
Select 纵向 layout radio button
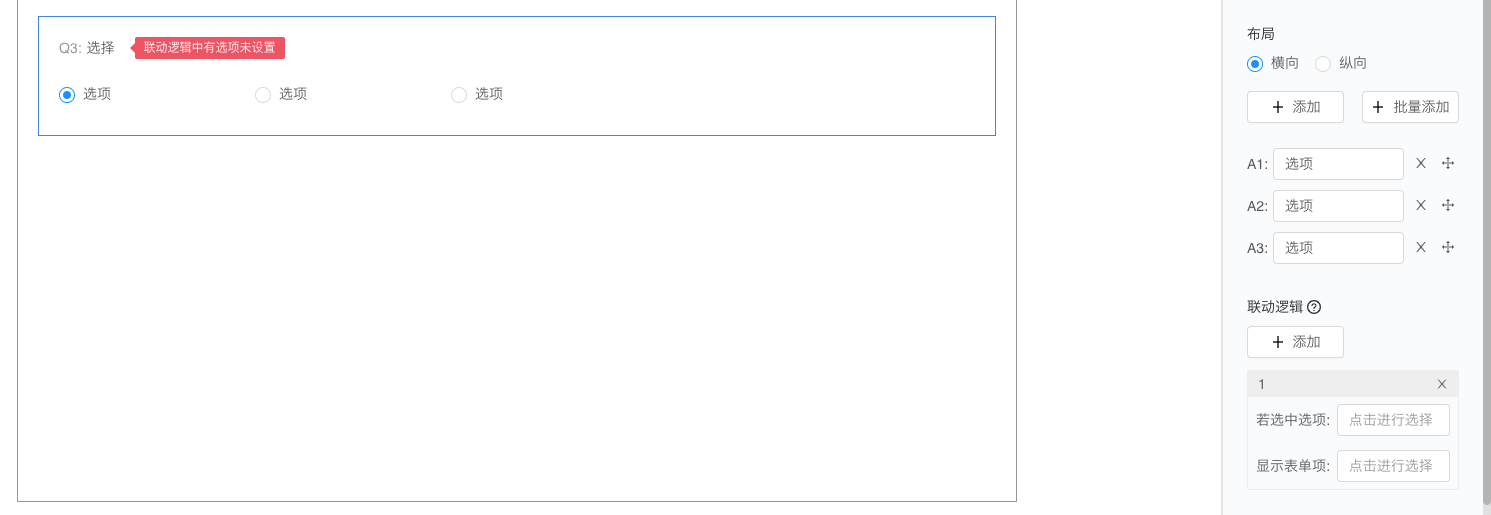tap(1323, 63)
